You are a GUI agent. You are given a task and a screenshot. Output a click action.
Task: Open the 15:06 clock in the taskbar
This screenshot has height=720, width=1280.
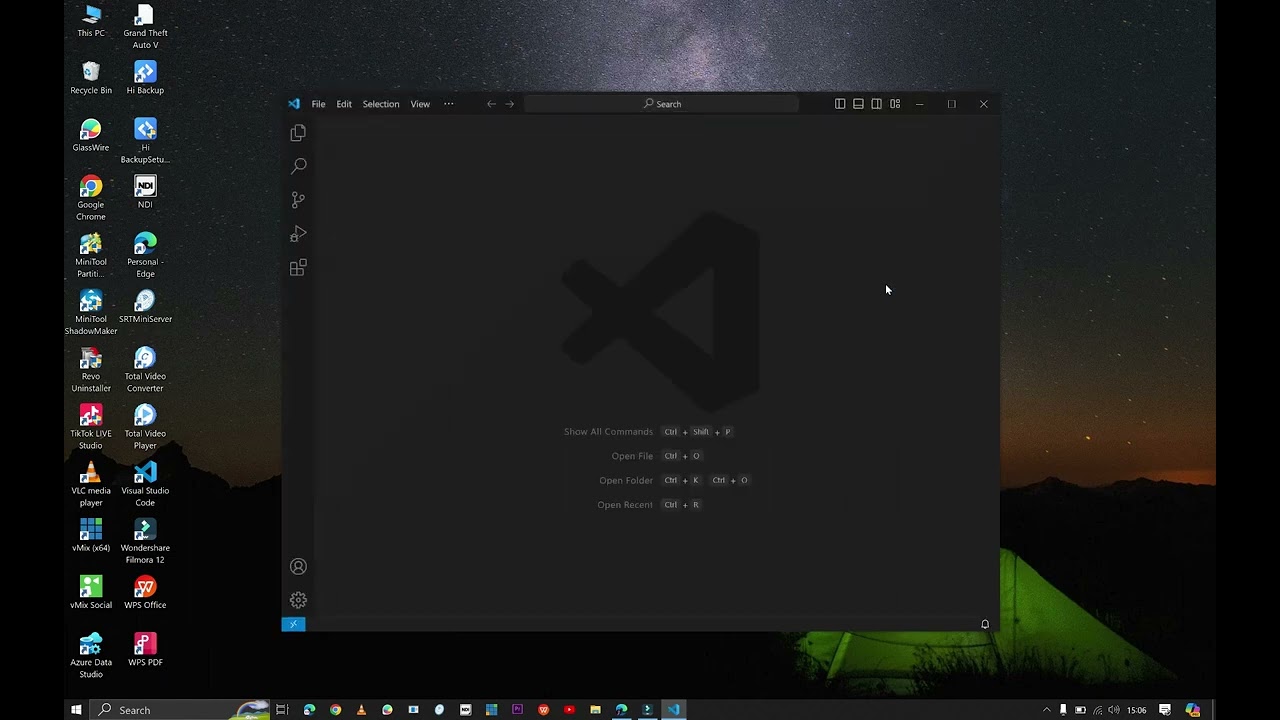1137,710
